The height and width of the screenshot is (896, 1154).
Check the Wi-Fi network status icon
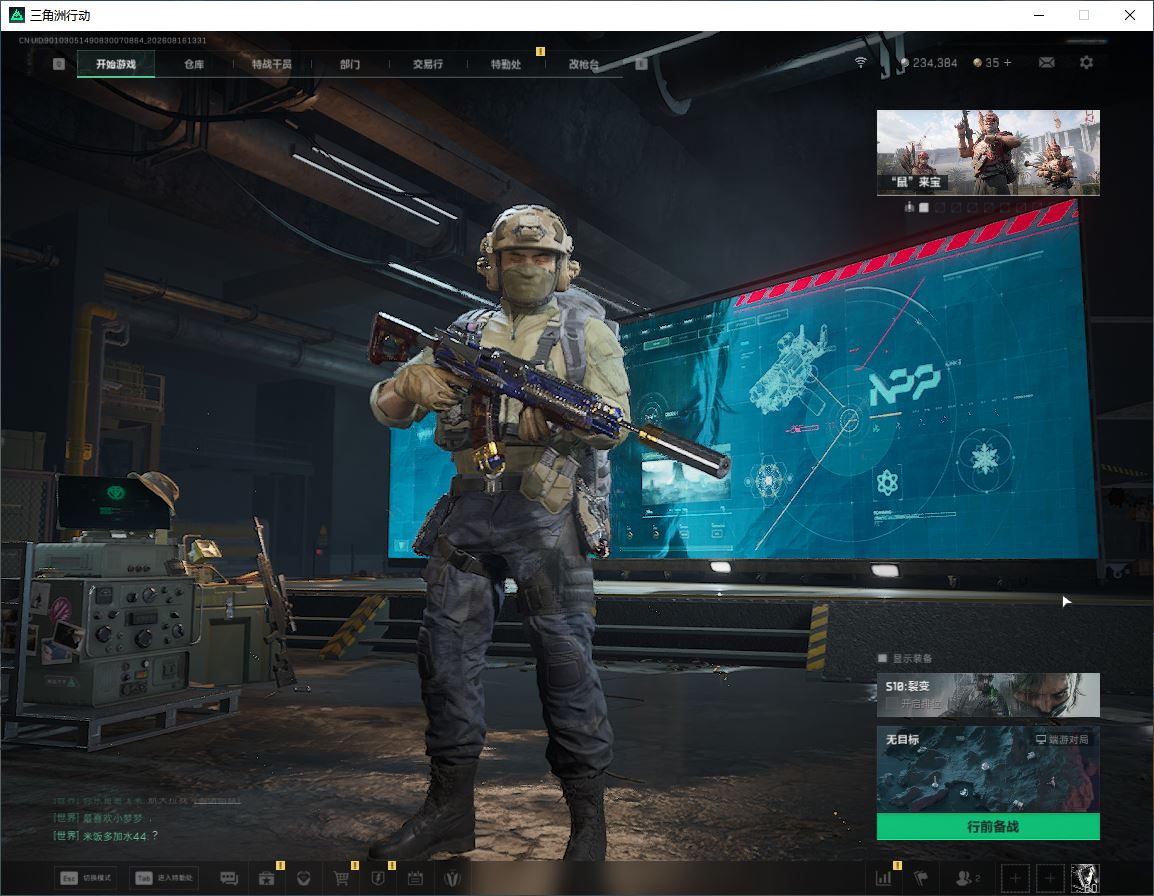coord(860,63)
